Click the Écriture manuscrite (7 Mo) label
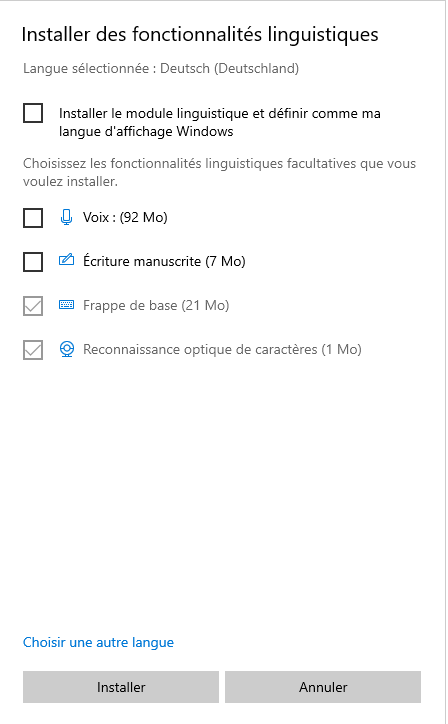The width and height of the screenshot is (448, 724). coord(164,261)
